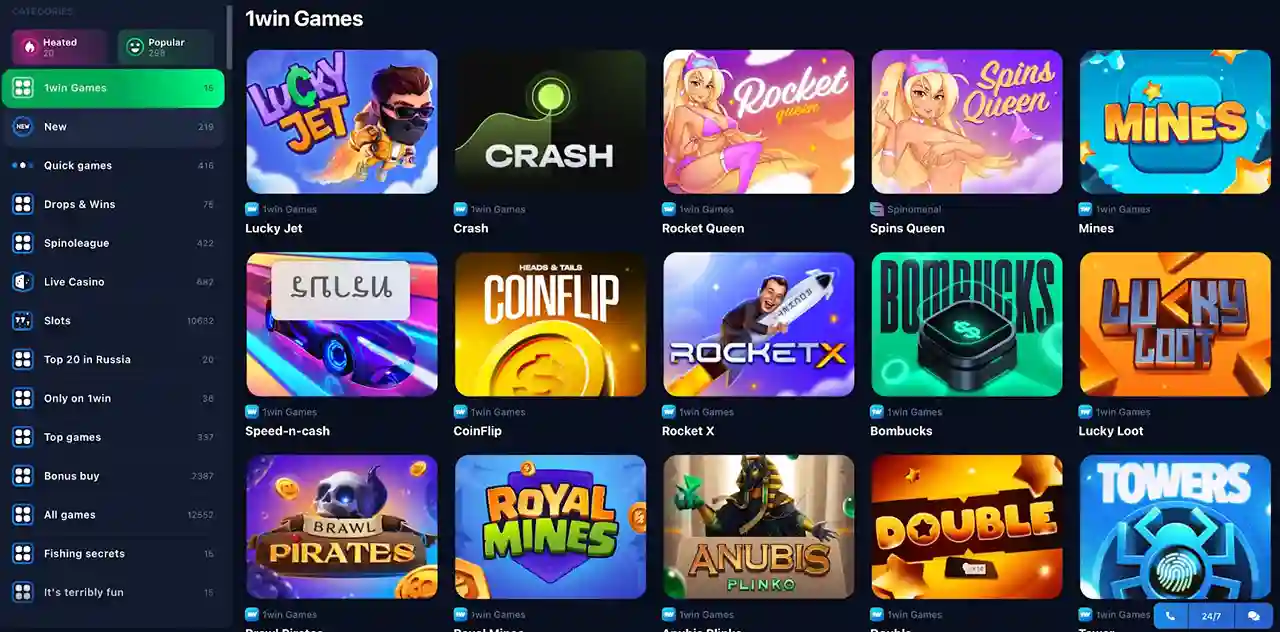Screen dimensions: 1280x632
Task: Open the Spinoleague category
Action: point(113,243)
